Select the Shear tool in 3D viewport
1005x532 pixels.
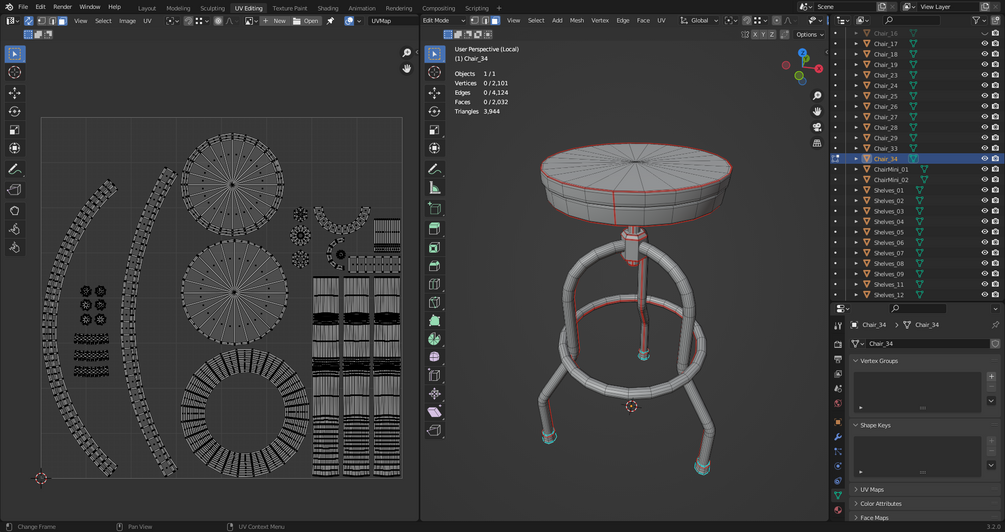(x=435, y=412)
